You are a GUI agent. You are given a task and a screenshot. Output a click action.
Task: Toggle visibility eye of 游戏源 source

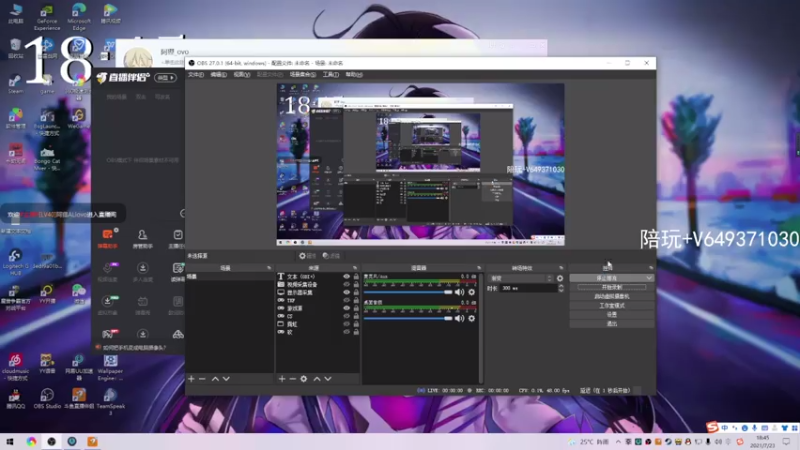[346, 308]
